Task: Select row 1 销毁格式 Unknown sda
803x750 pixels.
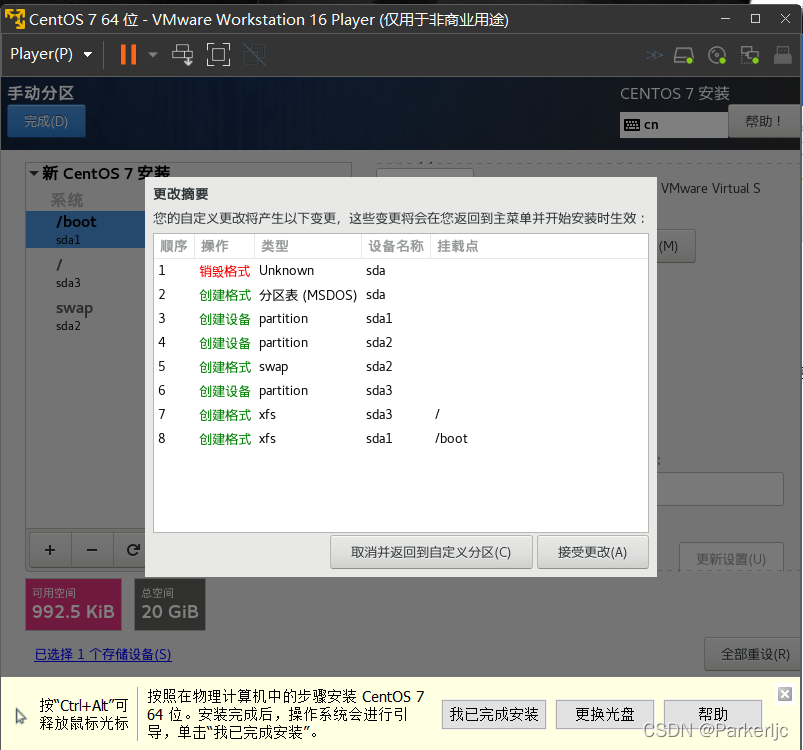Action: pyautogui.click(x=401, y=271)
